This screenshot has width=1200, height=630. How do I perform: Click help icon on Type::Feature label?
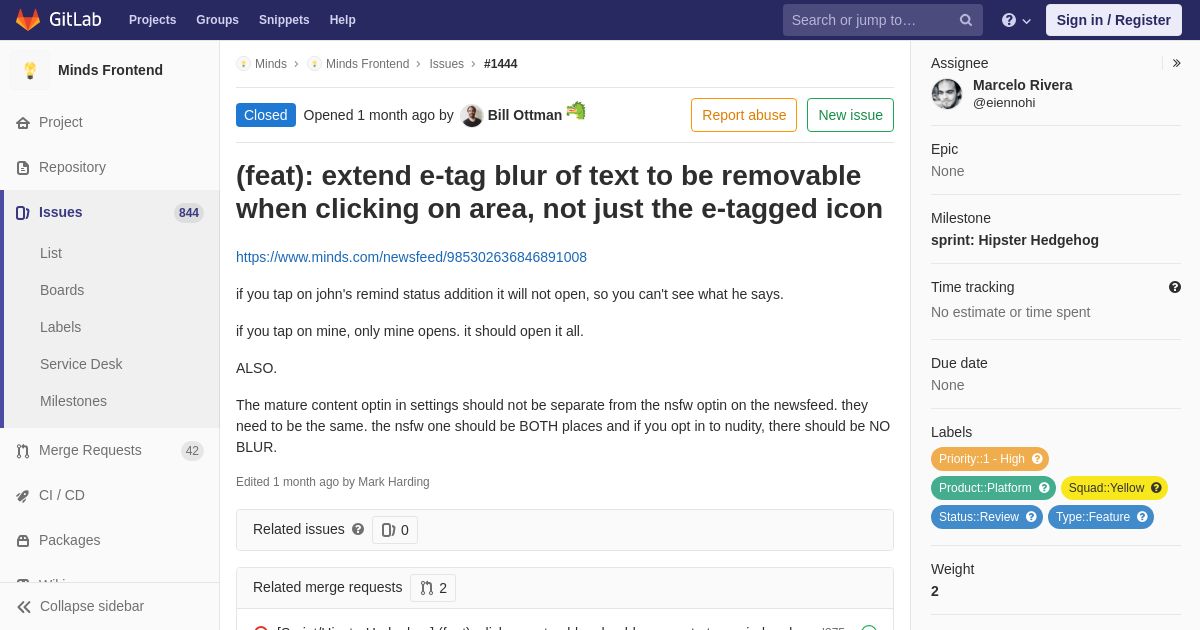click(1142, 517)
